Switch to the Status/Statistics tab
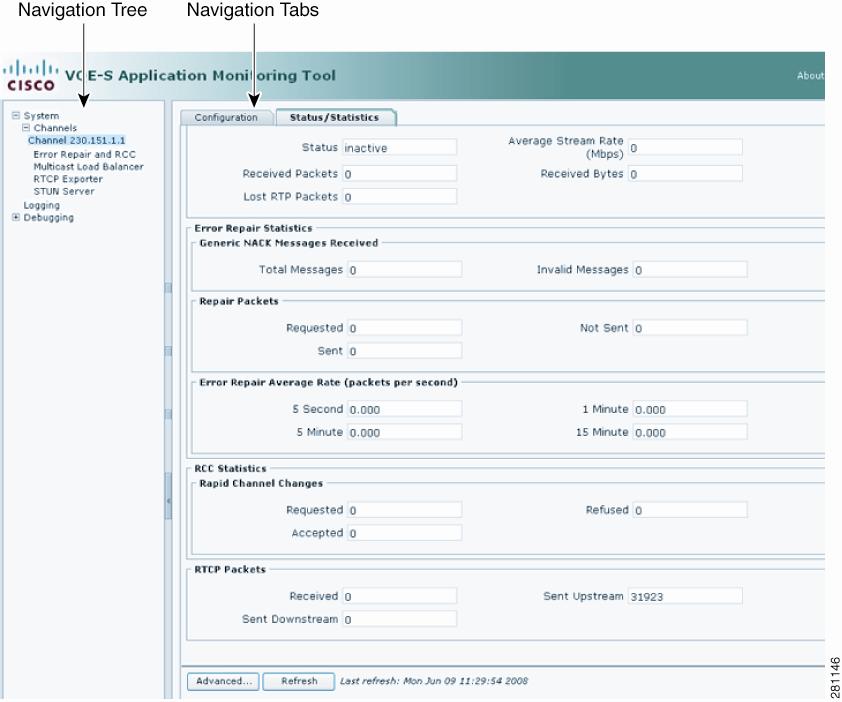842x702 pixels. (x=335, y=118)
